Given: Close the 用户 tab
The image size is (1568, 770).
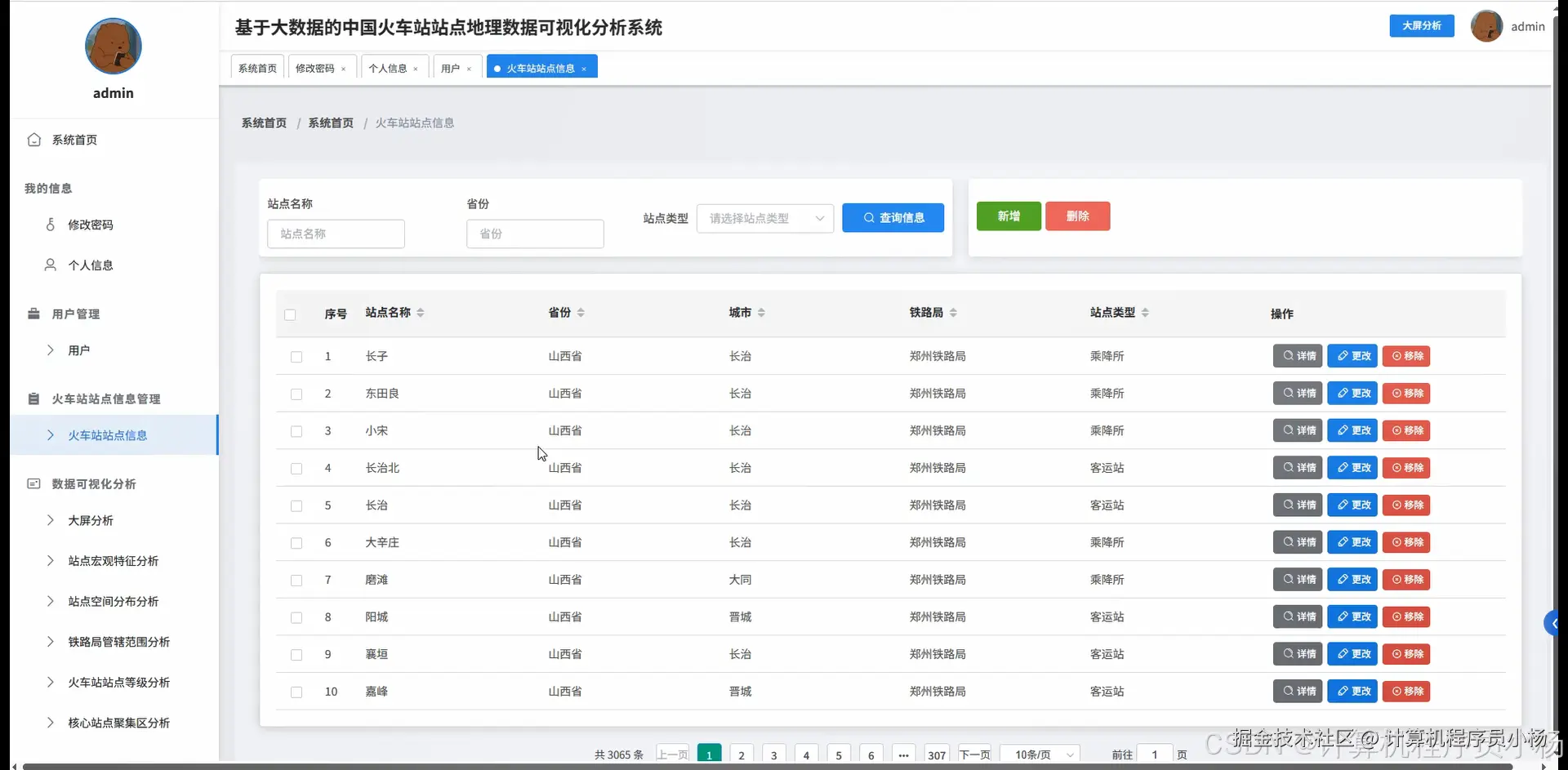Looking at the screenshot, I should tap(469, 69).
